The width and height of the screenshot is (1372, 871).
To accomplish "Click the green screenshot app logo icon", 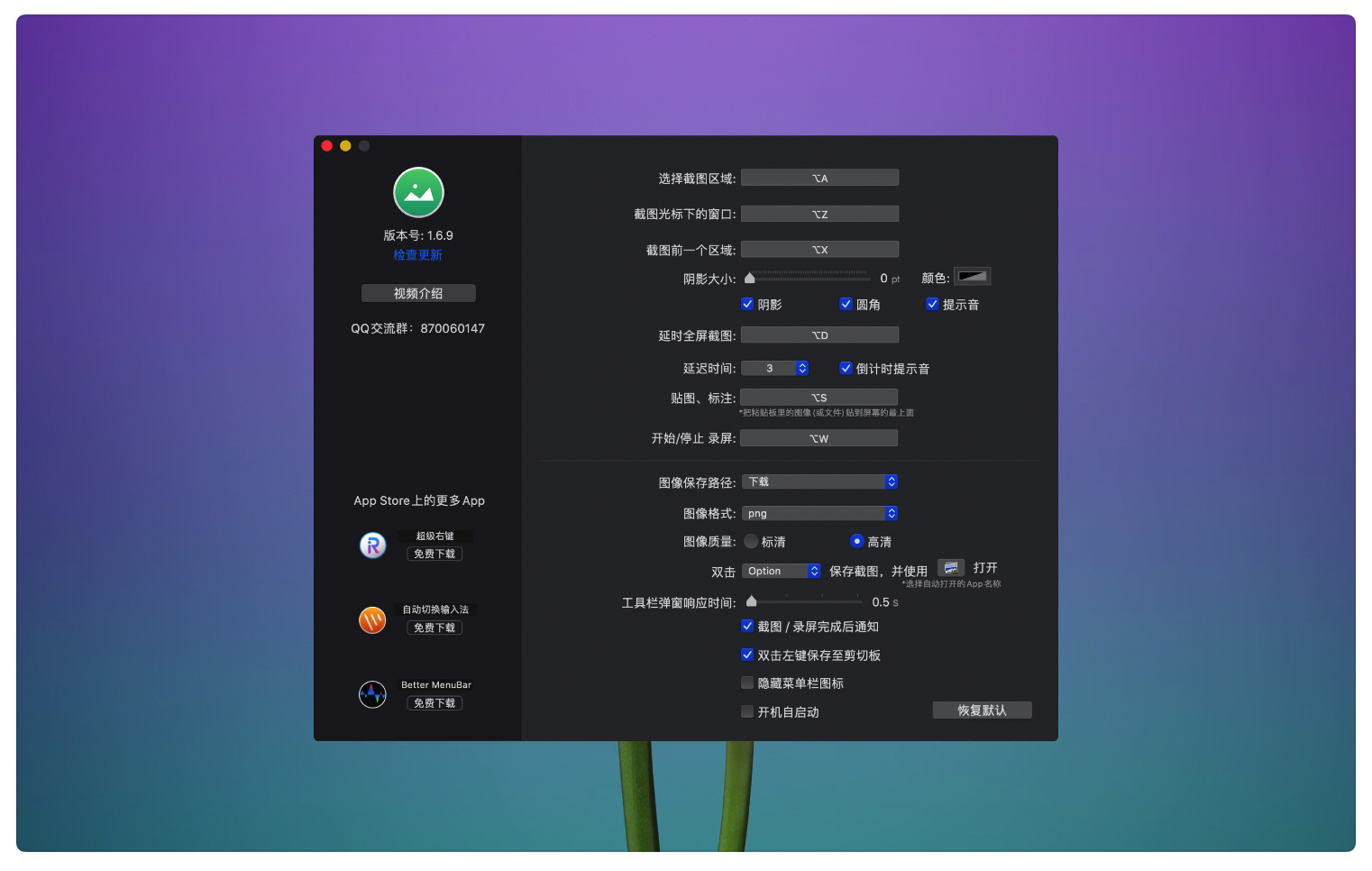I will coord(418,193).
